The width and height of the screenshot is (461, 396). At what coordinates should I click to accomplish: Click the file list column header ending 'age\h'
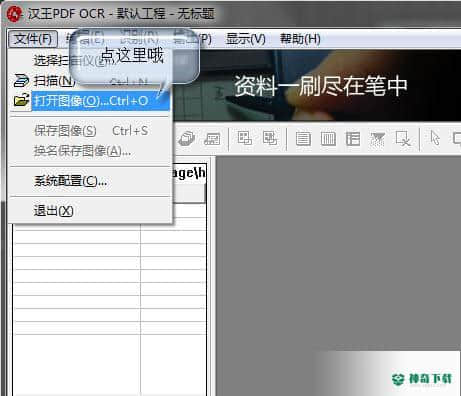coord(189,173)
